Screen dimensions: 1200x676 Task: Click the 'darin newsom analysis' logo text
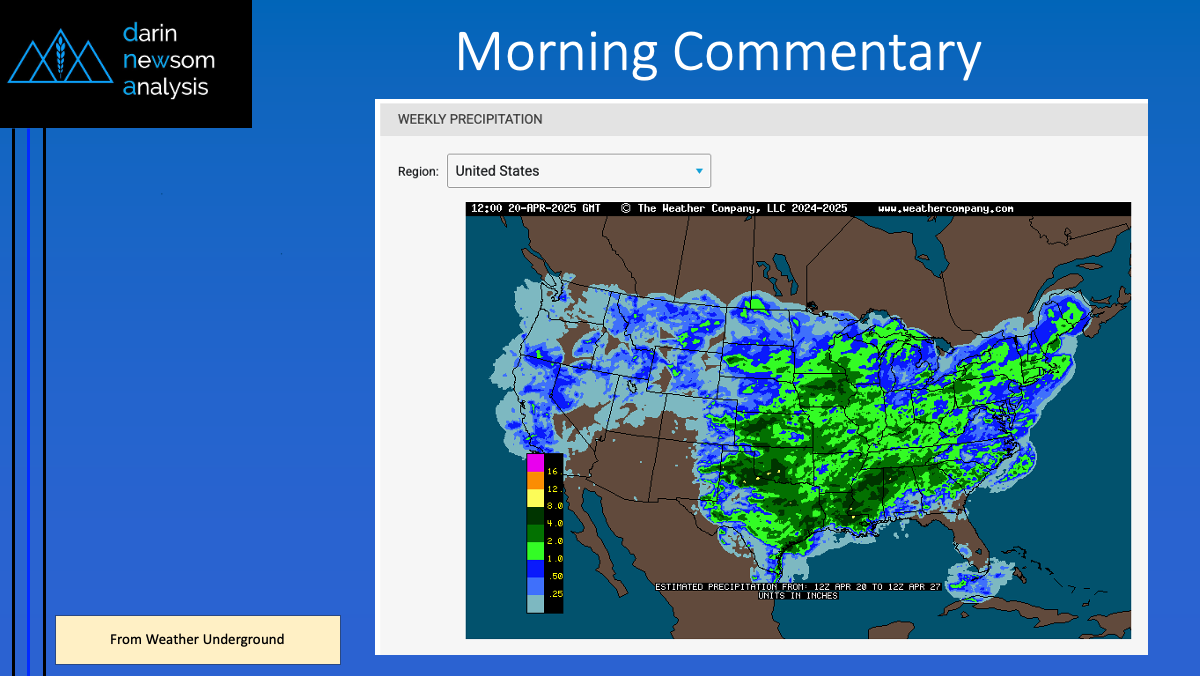168,61
